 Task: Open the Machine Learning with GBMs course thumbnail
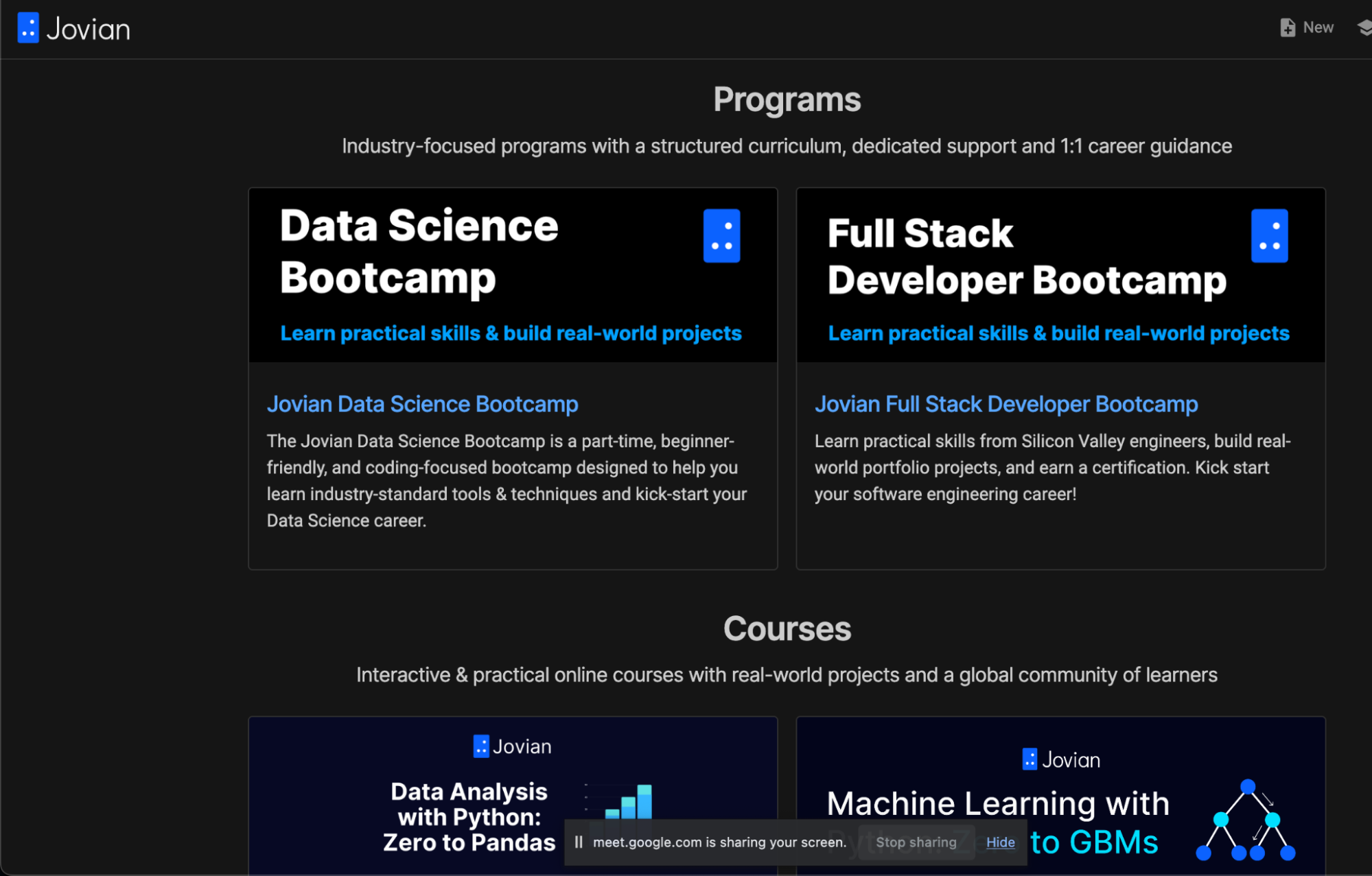[1060, 796]
